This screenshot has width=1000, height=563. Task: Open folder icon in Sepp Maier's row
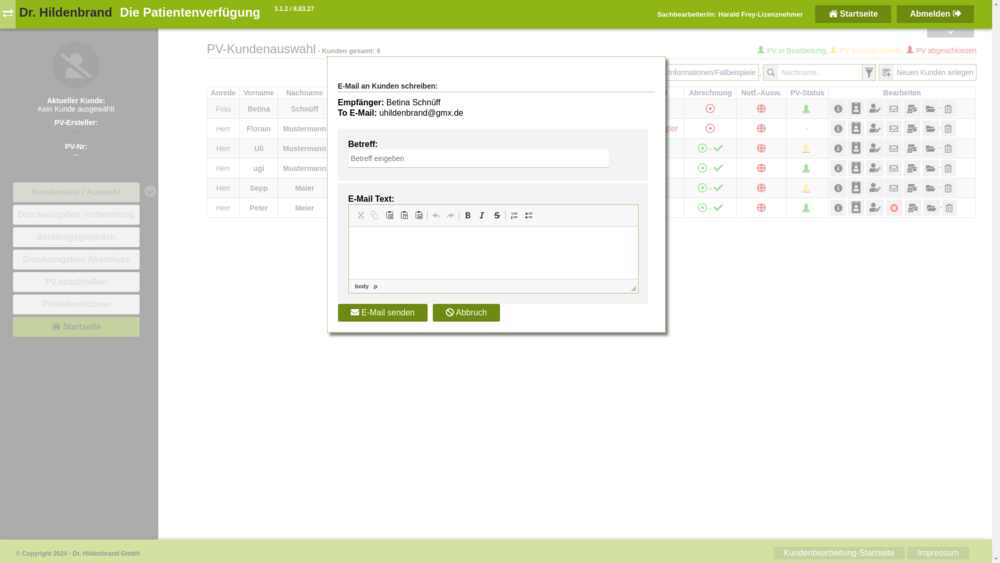click(x=930, y=188)
